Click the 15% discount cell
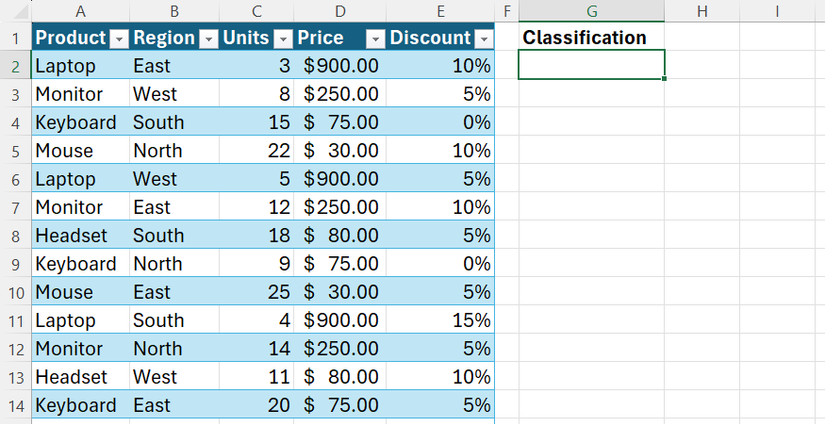Screen dimensions: 825x424 [x=440, y=321]
